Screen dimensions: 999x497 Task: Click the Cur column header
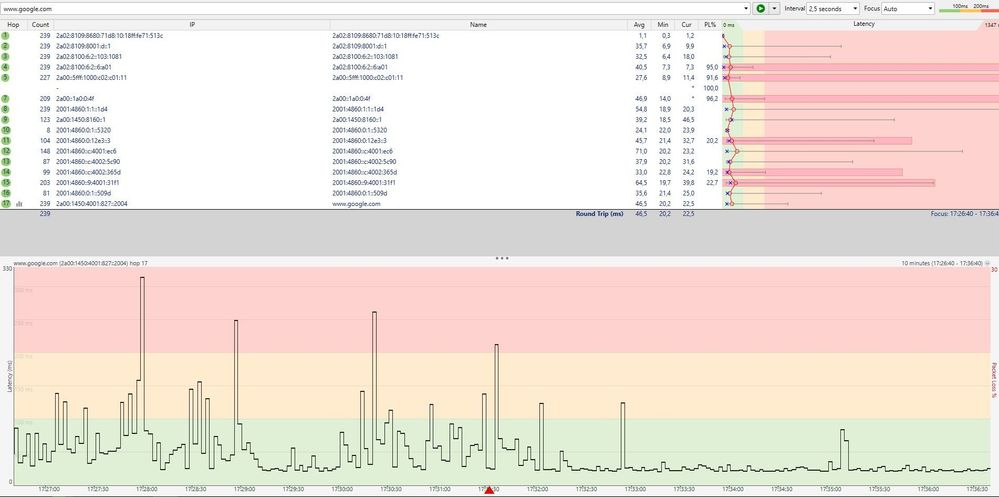(686, 24)
